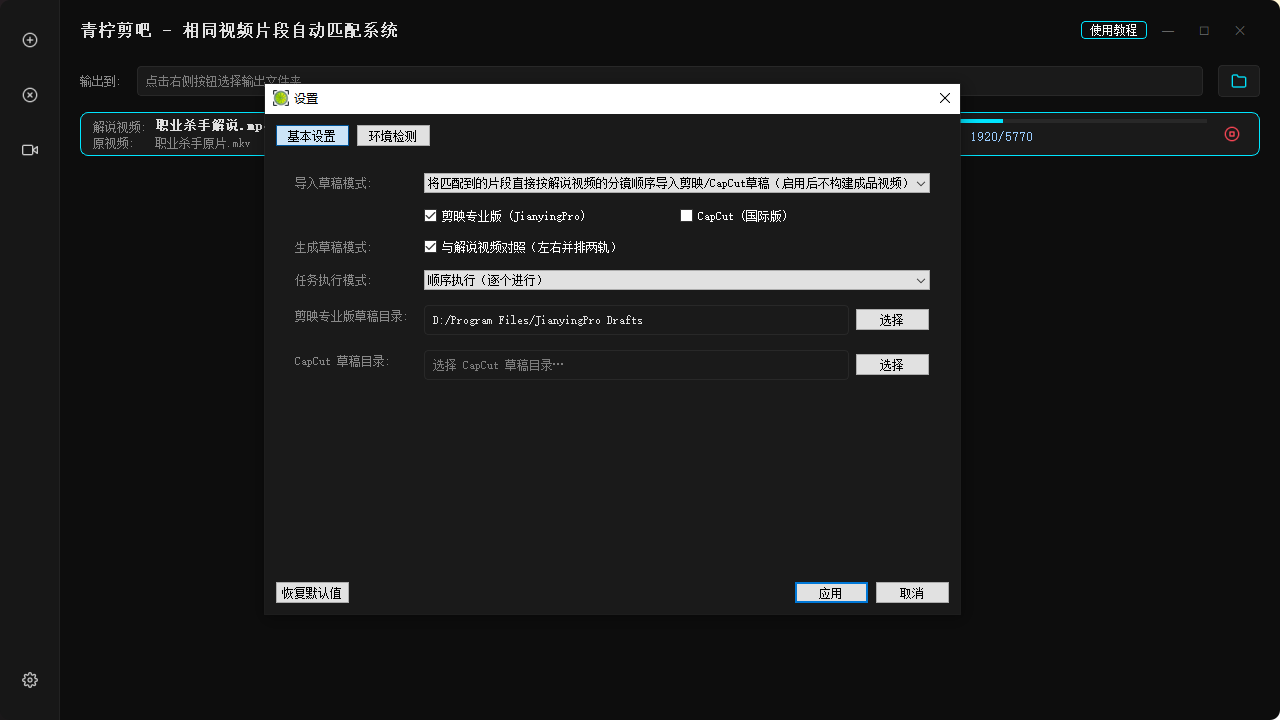1280x720 pixels.
Task: Click the 使用教程 tutorial button
Action: [x=1114, y=30]
